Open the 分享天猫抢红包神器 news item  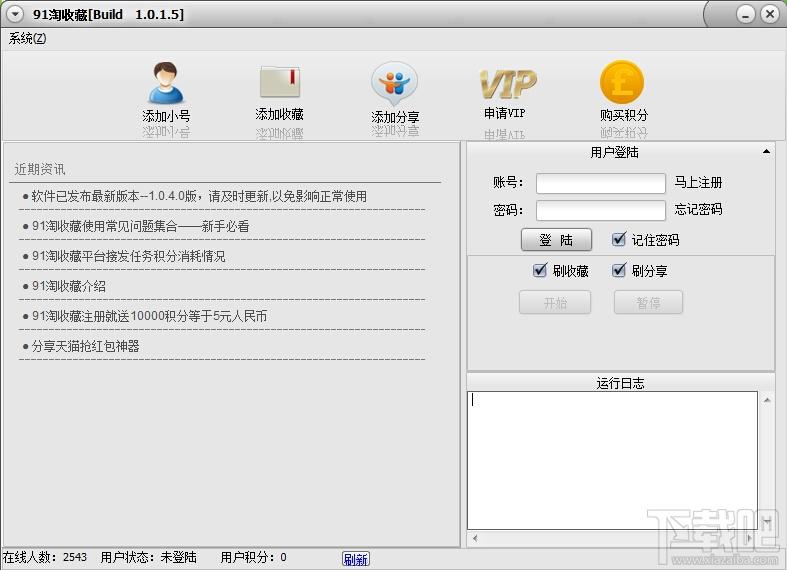[85, 346]
